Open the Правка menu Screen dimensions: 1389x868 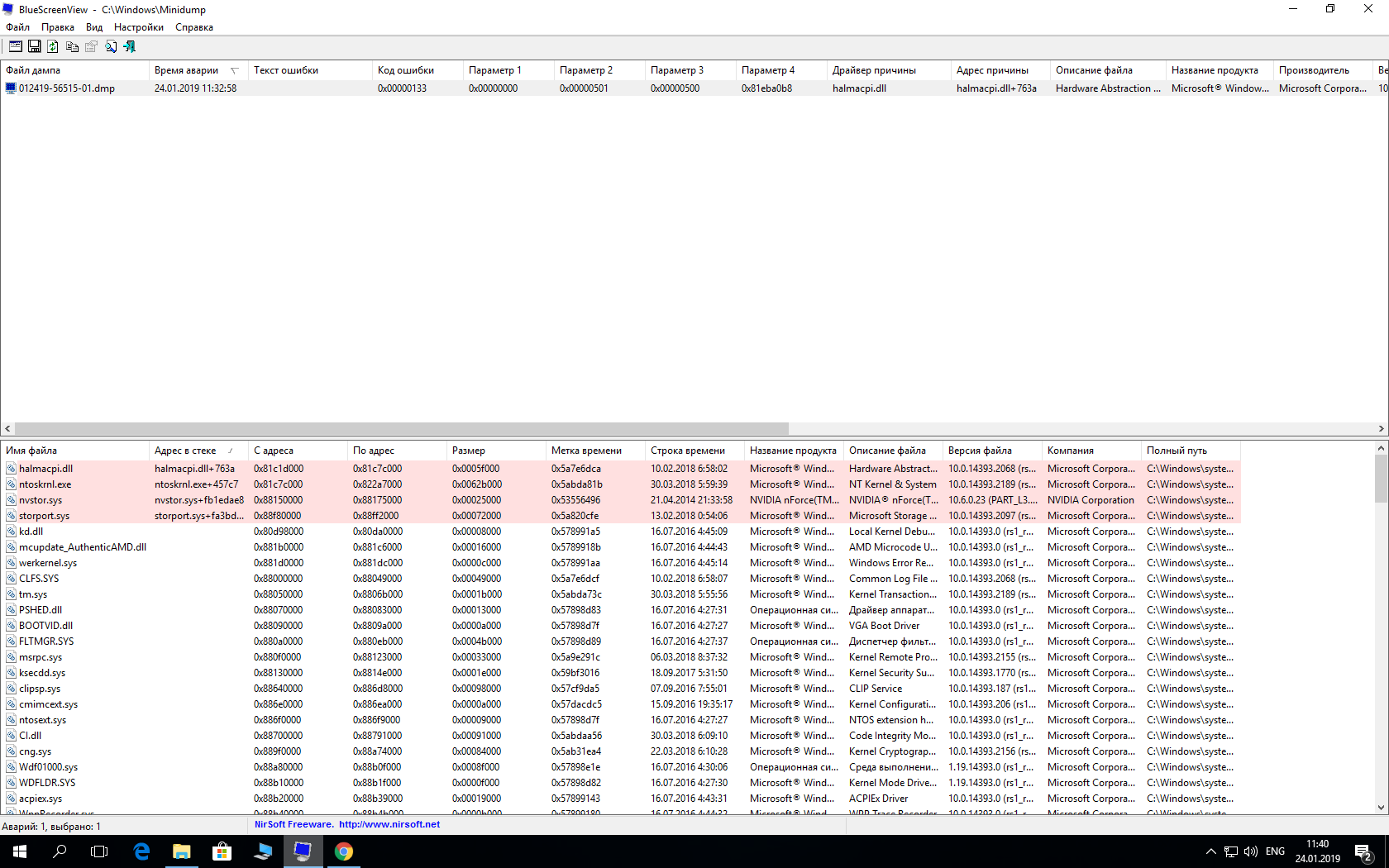[58, 27]
